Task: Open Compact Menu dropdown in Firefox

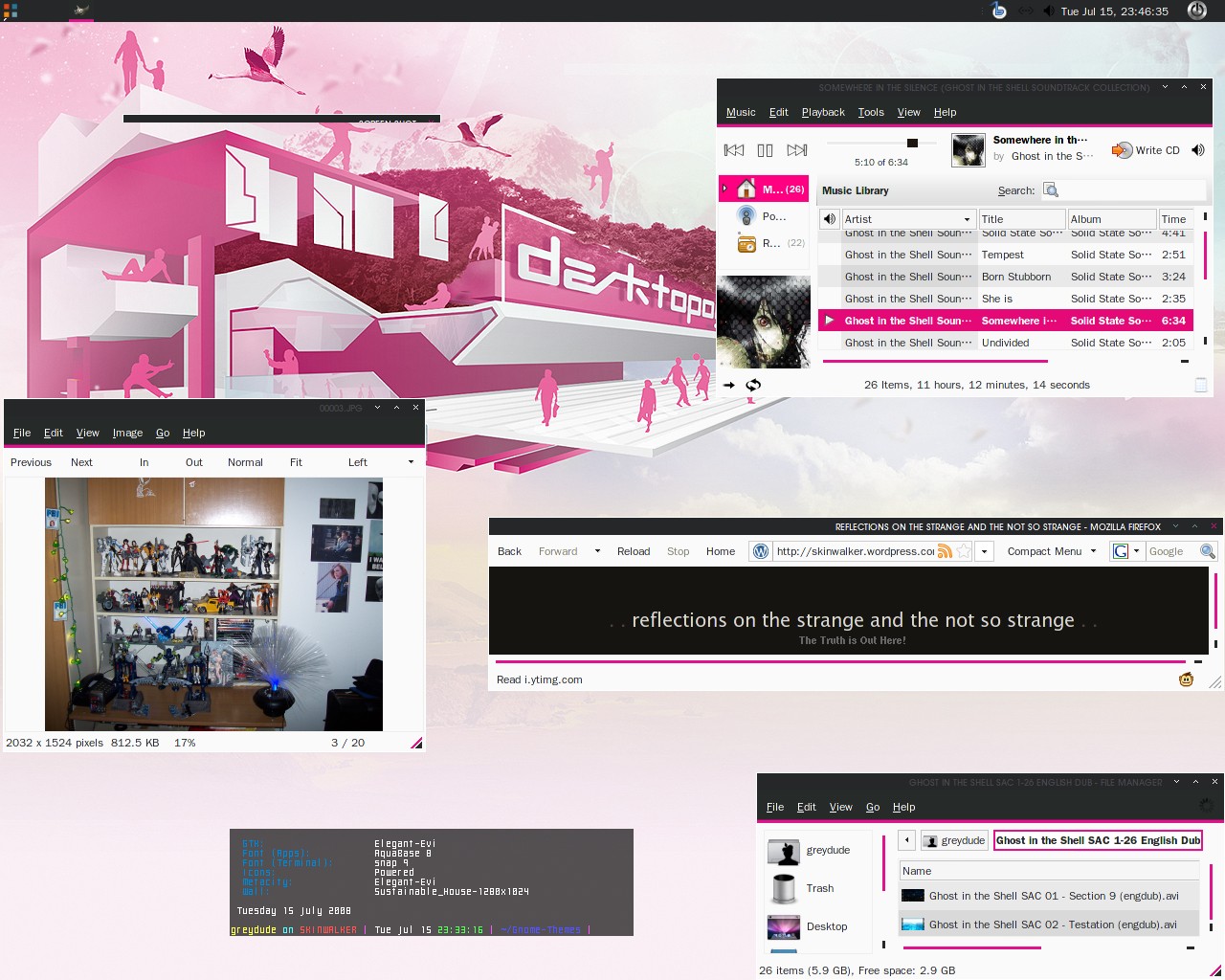Action: click(x=1052, y=551)
